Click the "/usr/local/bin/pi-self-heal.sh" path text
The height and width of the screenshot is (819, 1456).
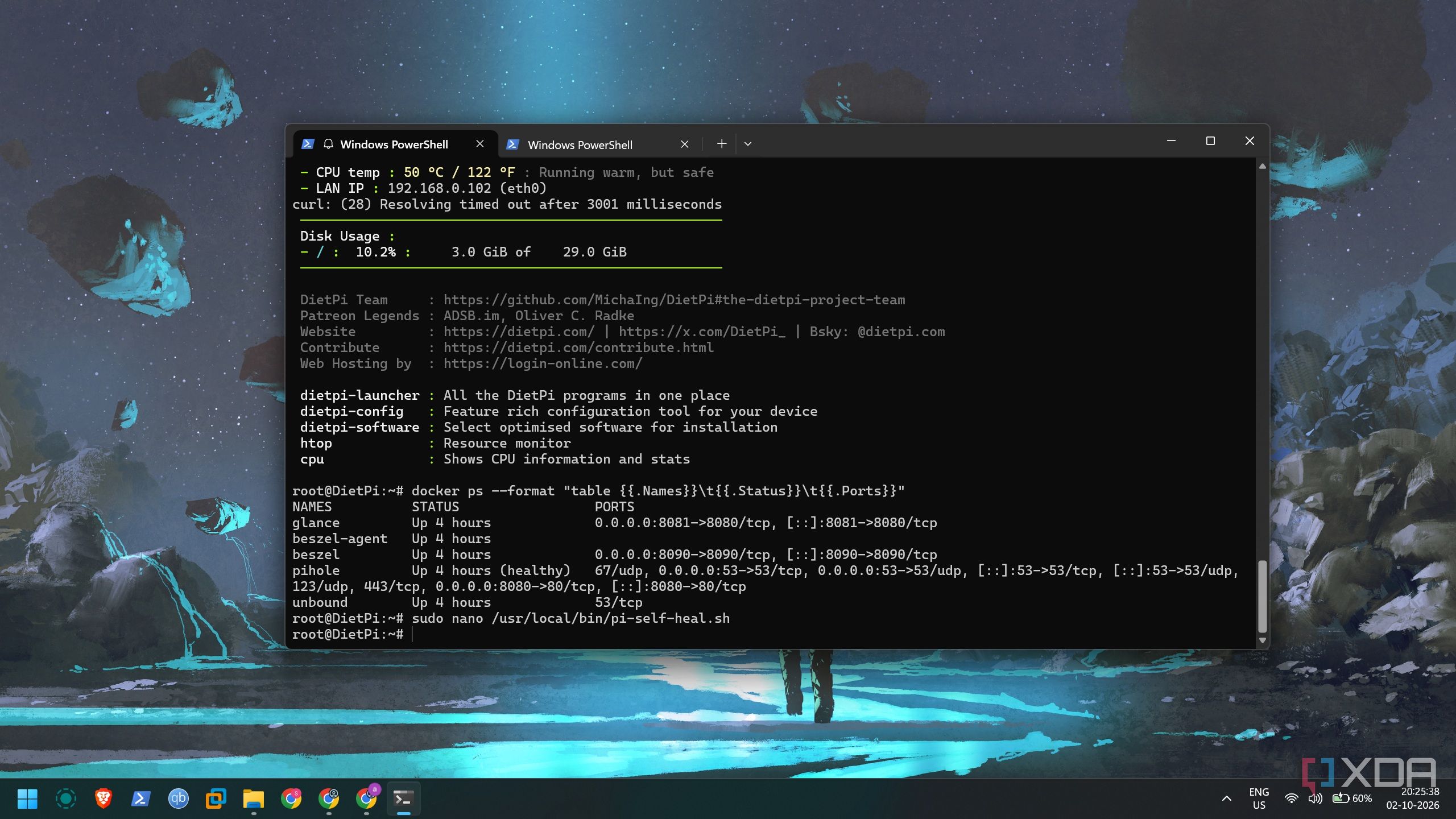coord(610,618)
